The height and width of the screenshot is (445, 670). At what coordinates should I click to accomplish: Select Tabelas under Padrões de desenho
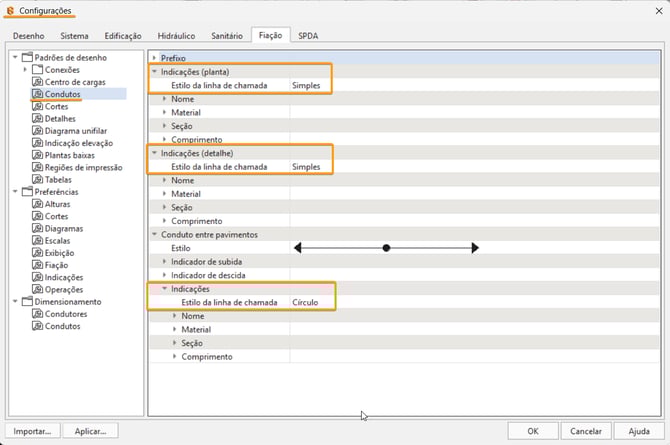(61, 179)
